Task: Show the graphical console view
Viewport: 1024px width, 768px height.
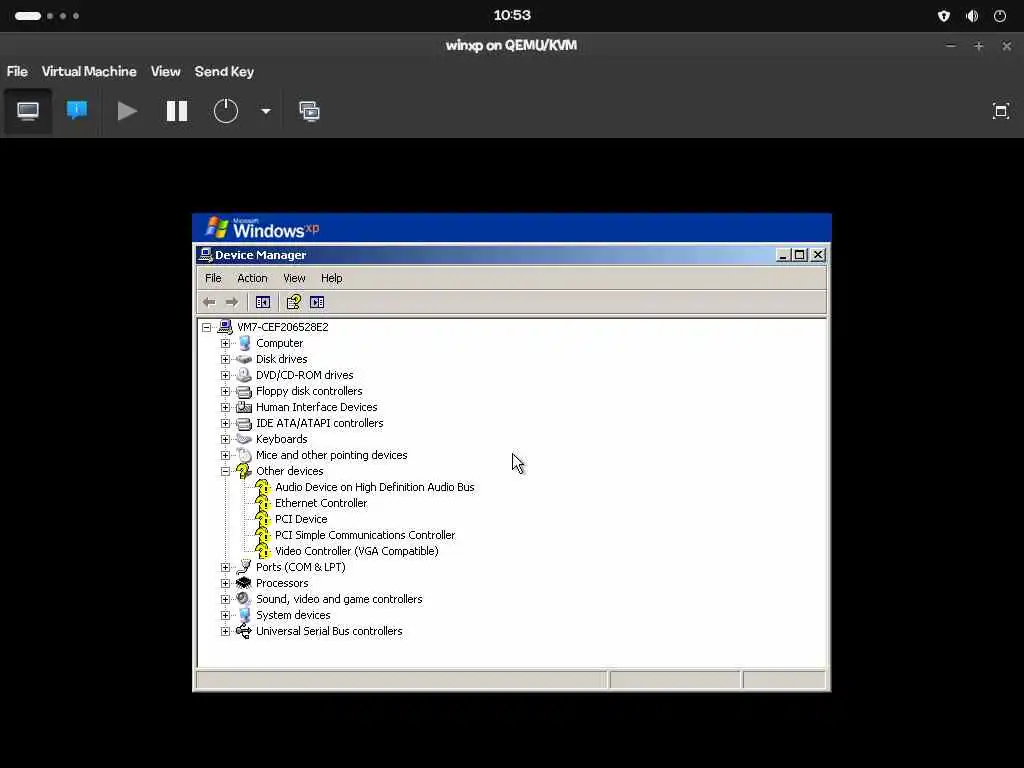Action: click(x=27, y=111)
